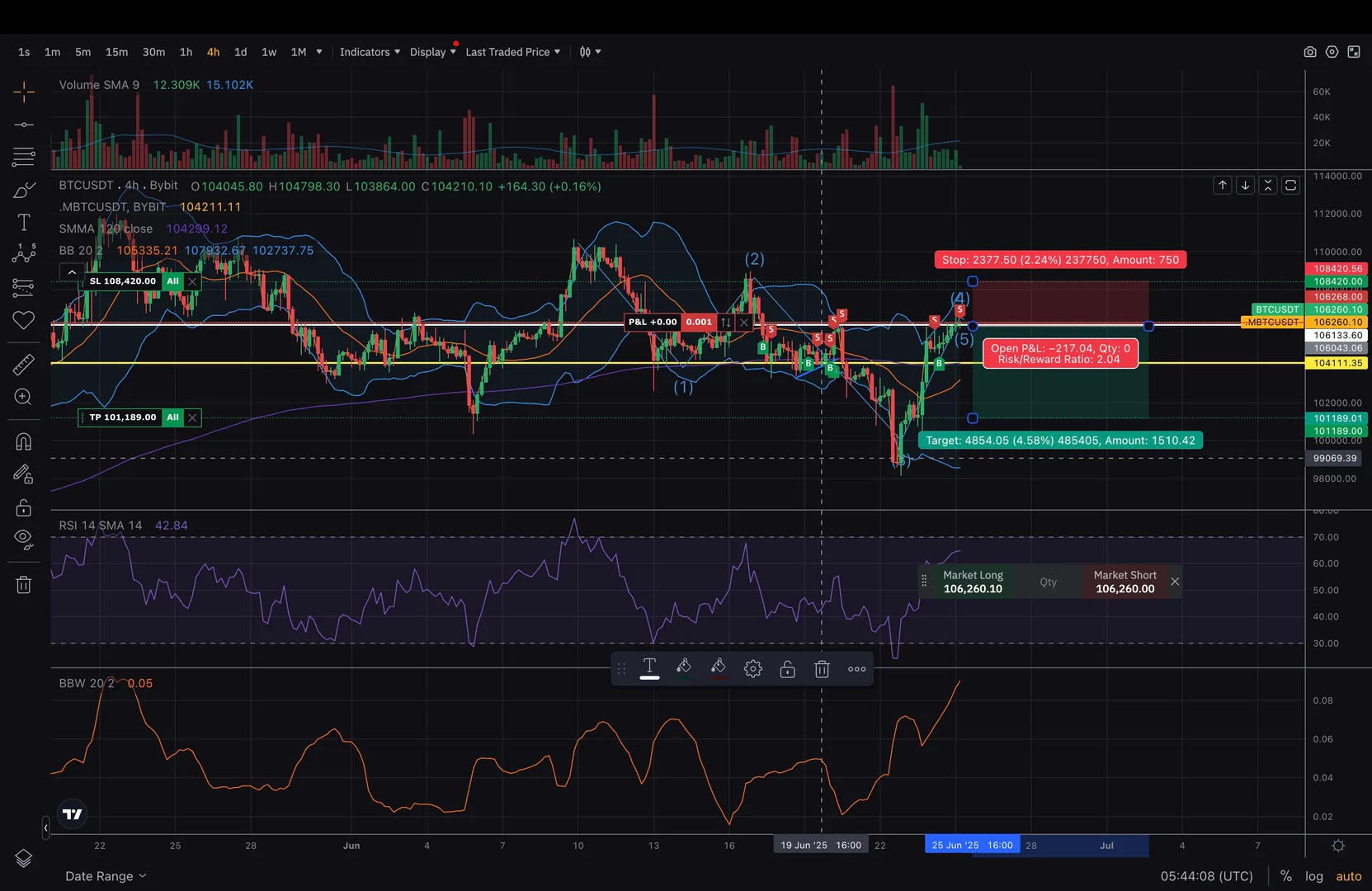Click Market Short 106,260.00 button

coord(1124,582)
